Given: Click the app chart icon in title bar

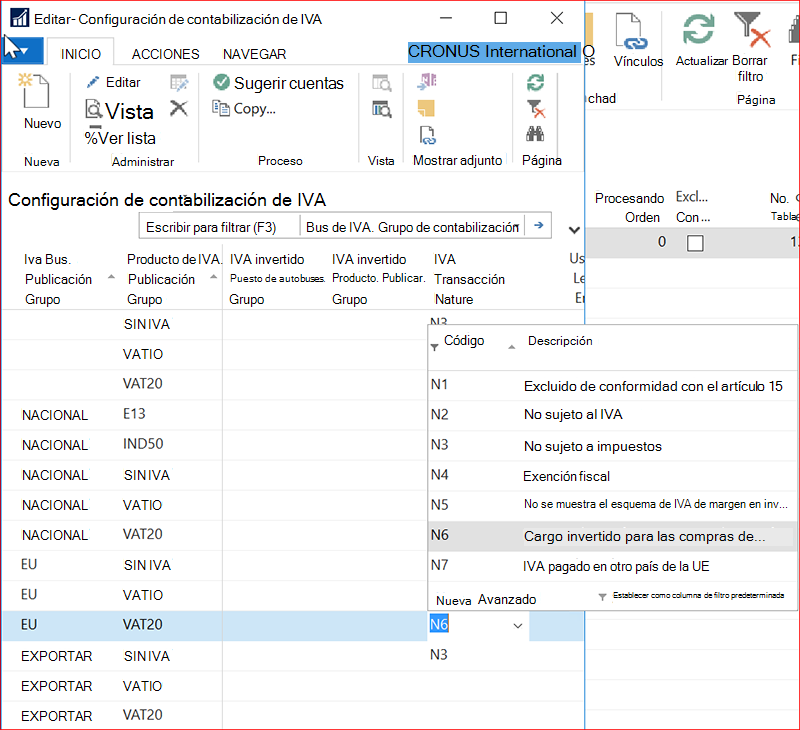Looking at the screenshot, I should [x=19, y=19].
